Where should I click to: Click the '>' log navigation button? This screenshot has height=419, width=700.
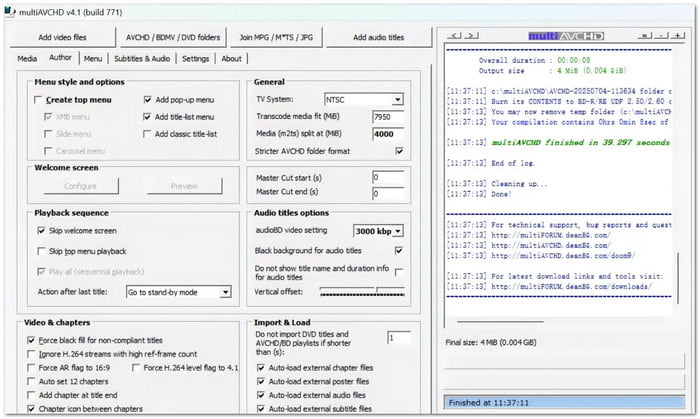[x=471, y=36]
